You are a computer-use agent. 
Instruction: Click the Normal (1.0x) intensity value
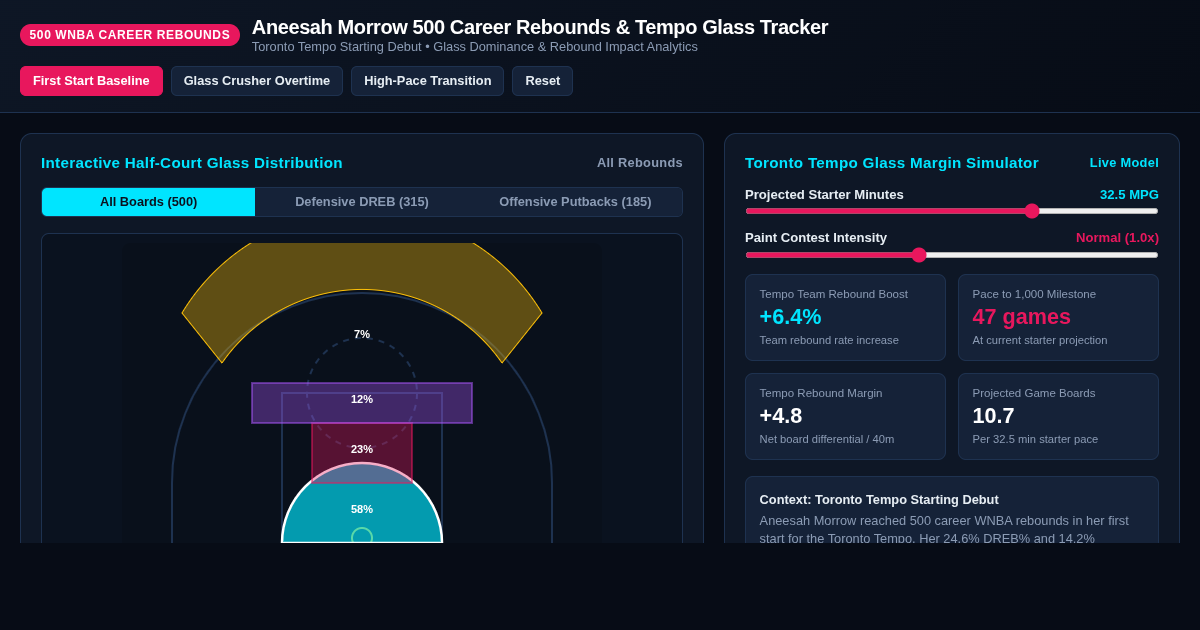(1117, 238)
